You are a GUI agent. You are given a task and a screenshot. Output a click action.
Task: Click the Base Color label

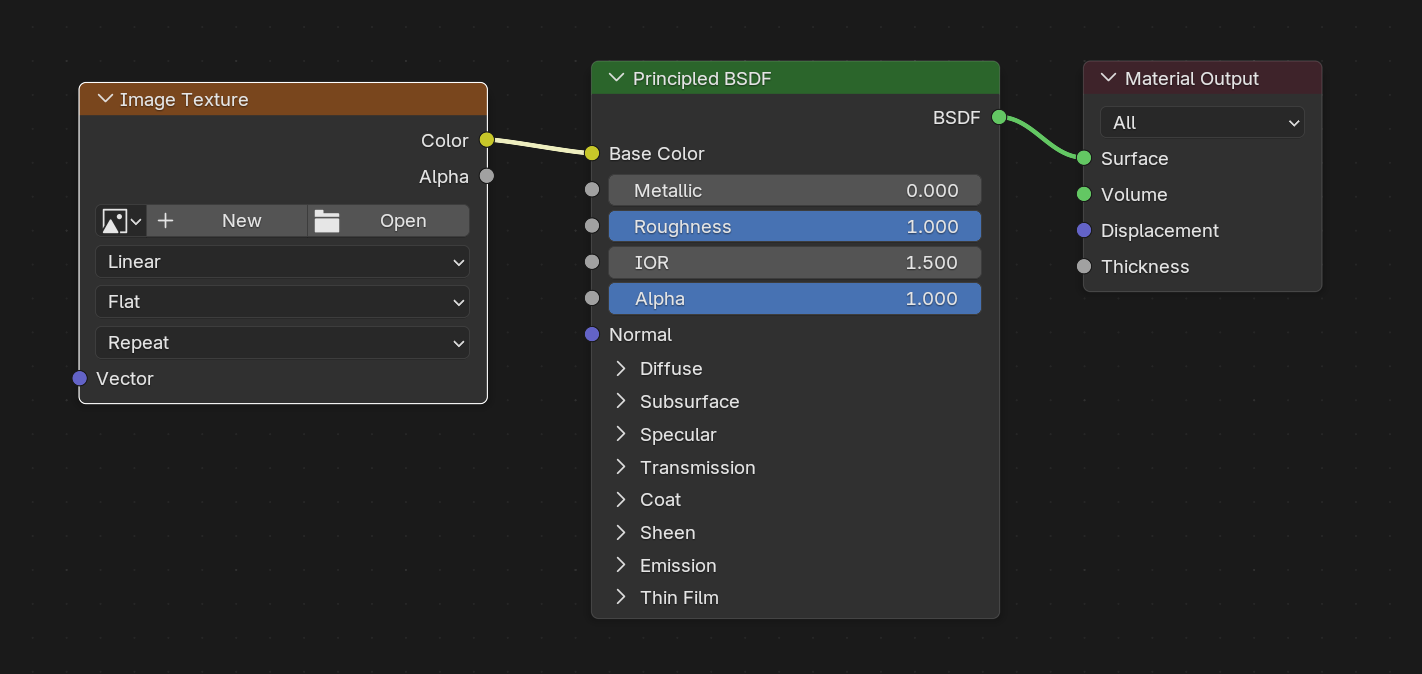coord(657,153)
